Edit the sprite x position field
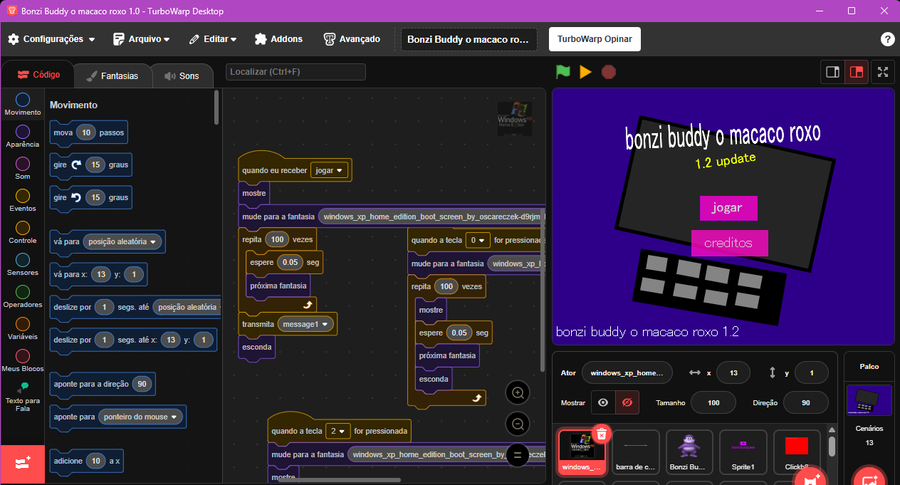 coord(733,373)
